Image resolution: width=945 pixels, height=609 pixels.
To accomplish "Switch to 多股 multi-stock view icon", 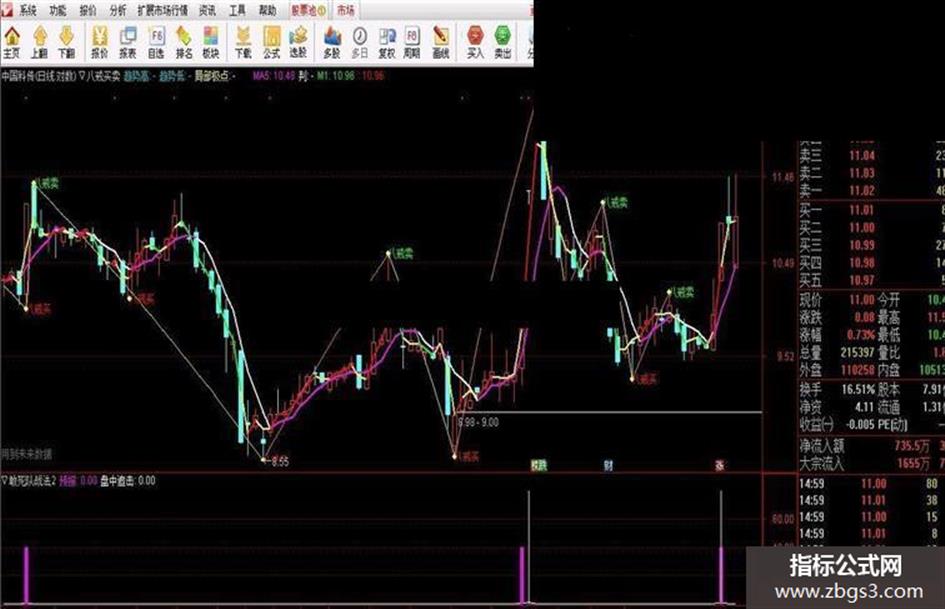I will pos(332,43).
